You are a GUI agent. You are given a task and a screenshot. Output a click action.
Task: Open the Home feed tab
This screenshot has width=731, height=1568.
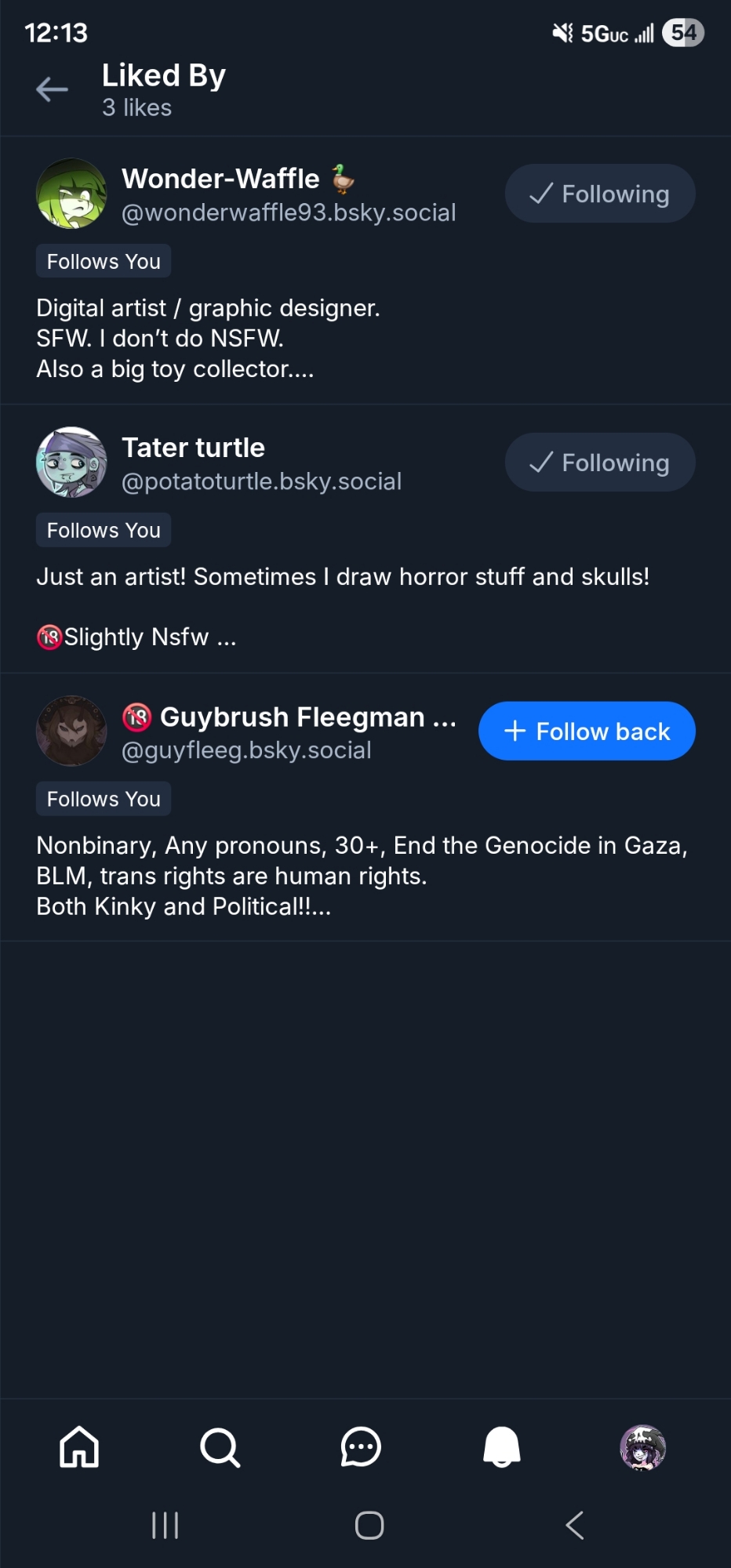(79, 1446)
